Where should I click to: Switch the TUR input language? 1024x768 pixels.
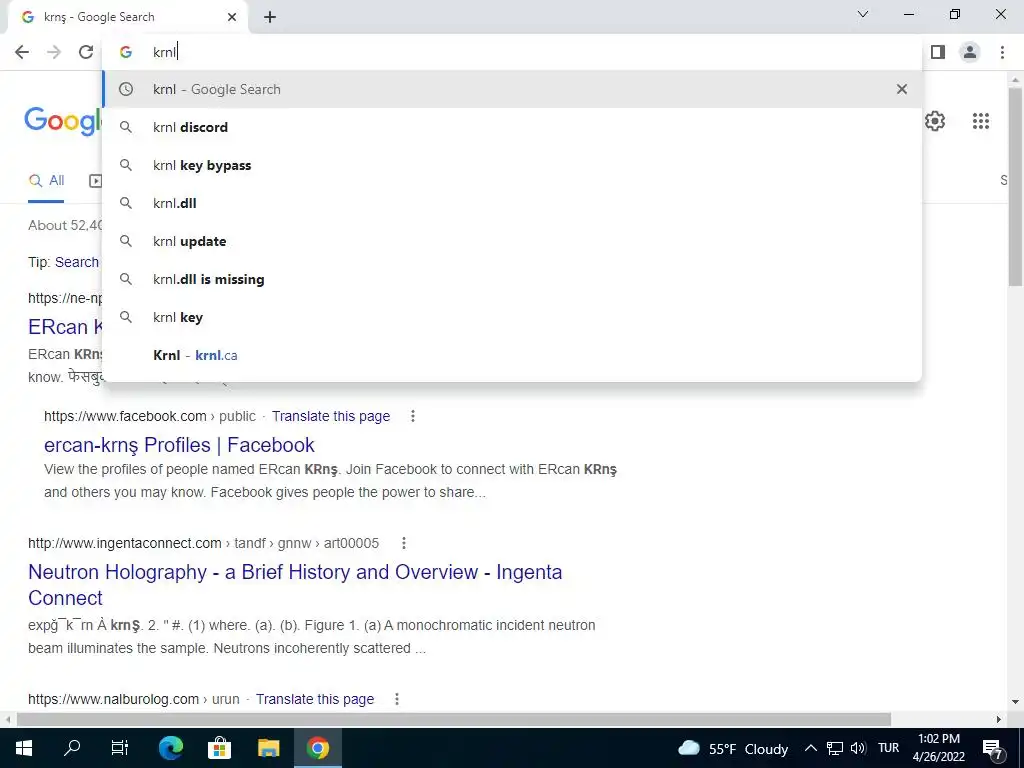888,748
